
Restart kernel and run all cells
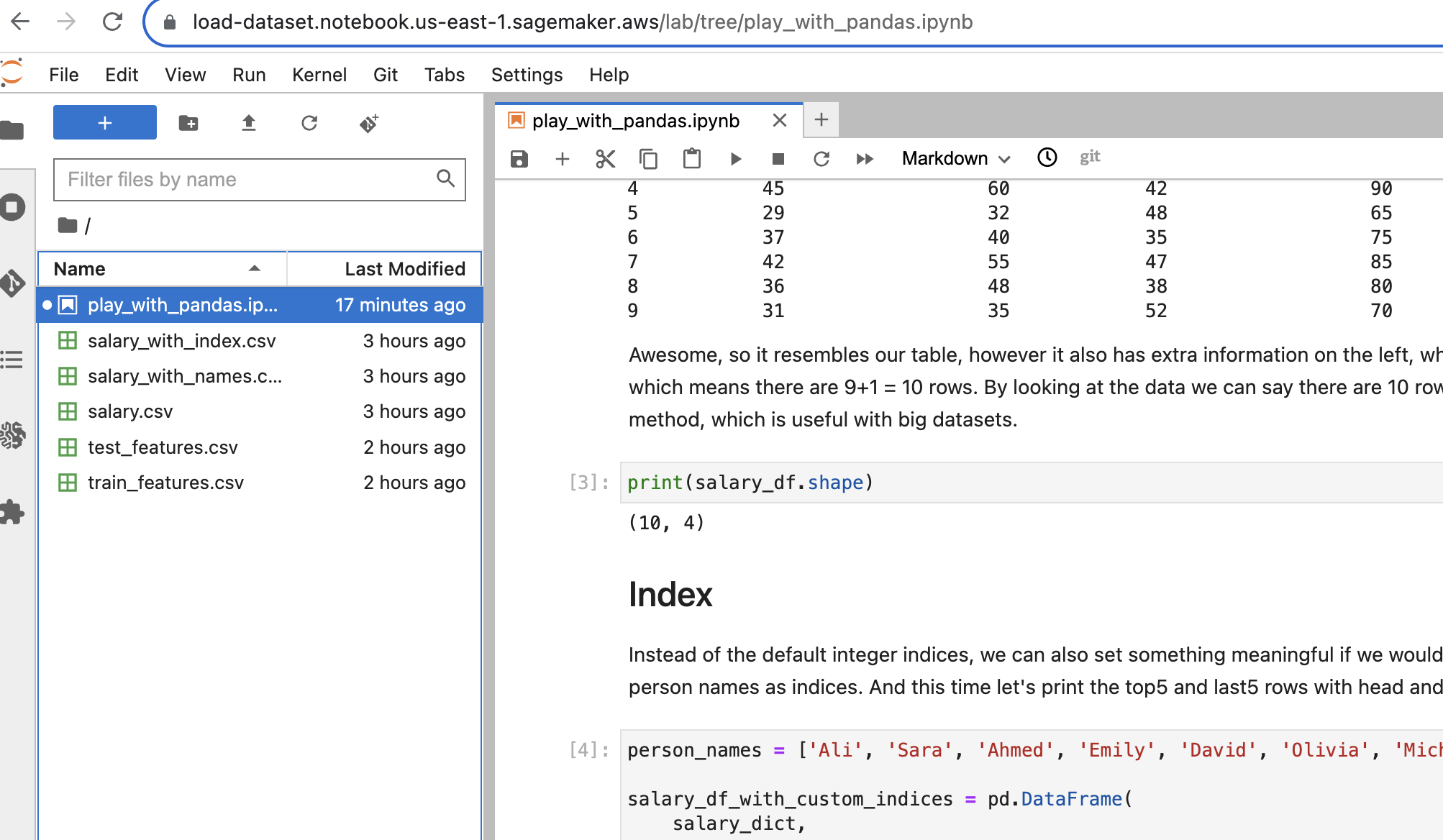[x=865, y=159]
